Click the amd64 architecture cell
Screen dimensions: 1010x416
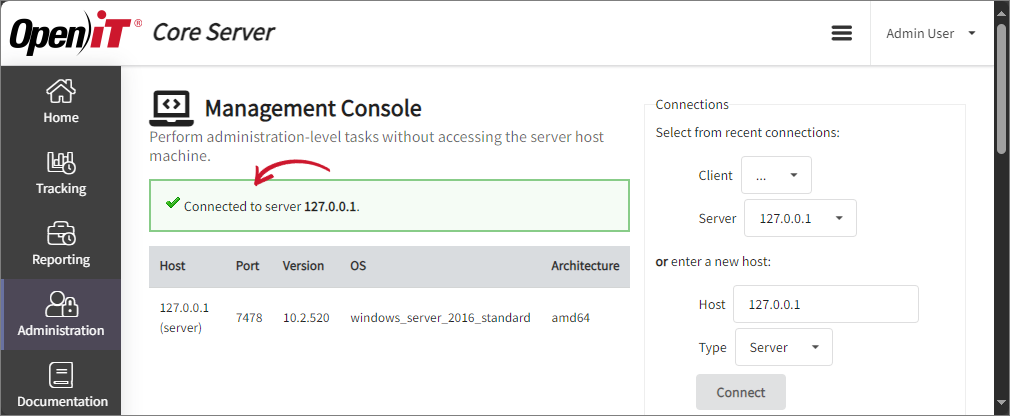pyautogui.click(x=571, y=317)
